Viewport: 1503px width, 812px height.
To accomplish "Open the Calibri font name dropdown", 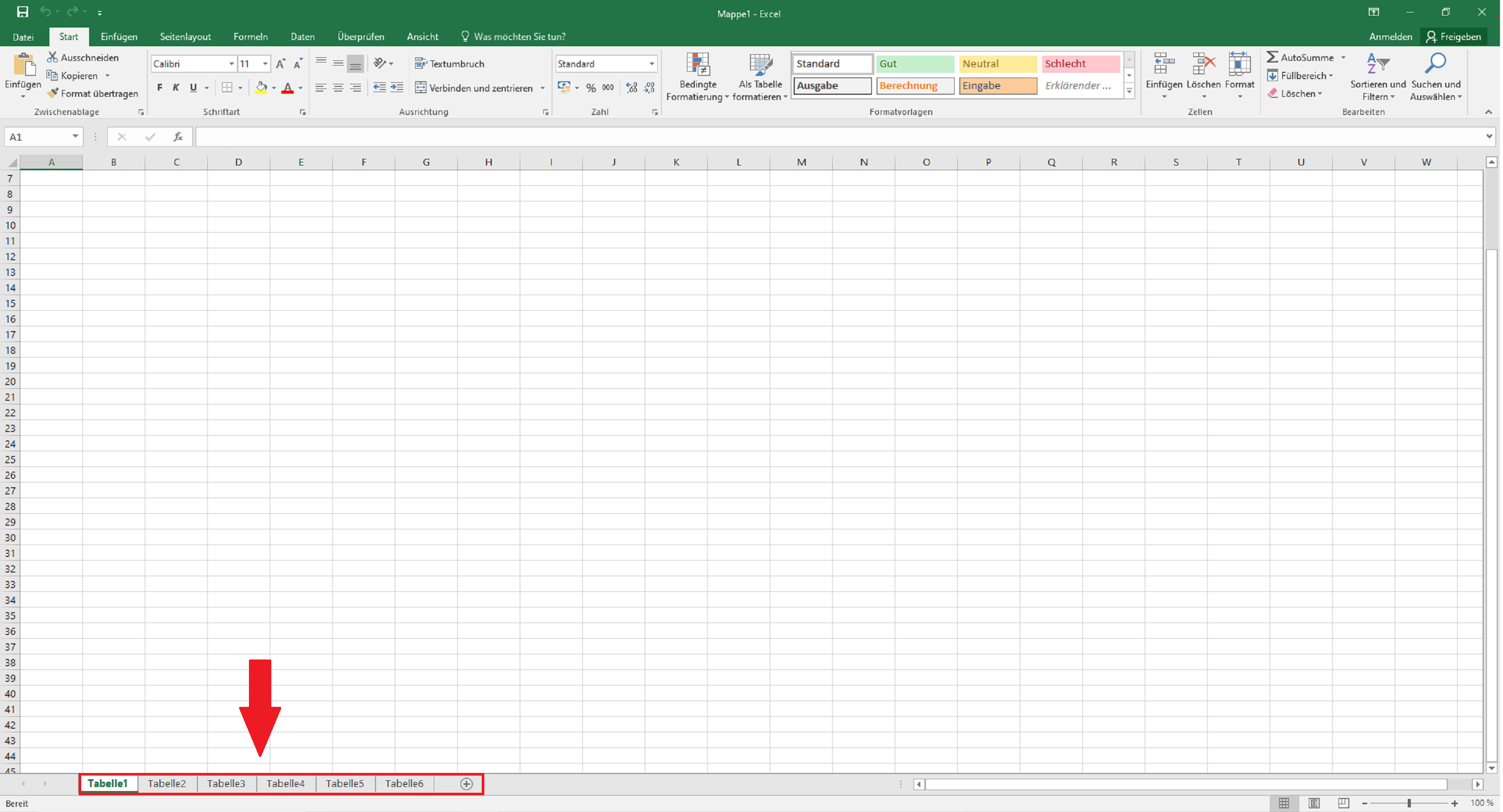I will (x=231, y=64).
